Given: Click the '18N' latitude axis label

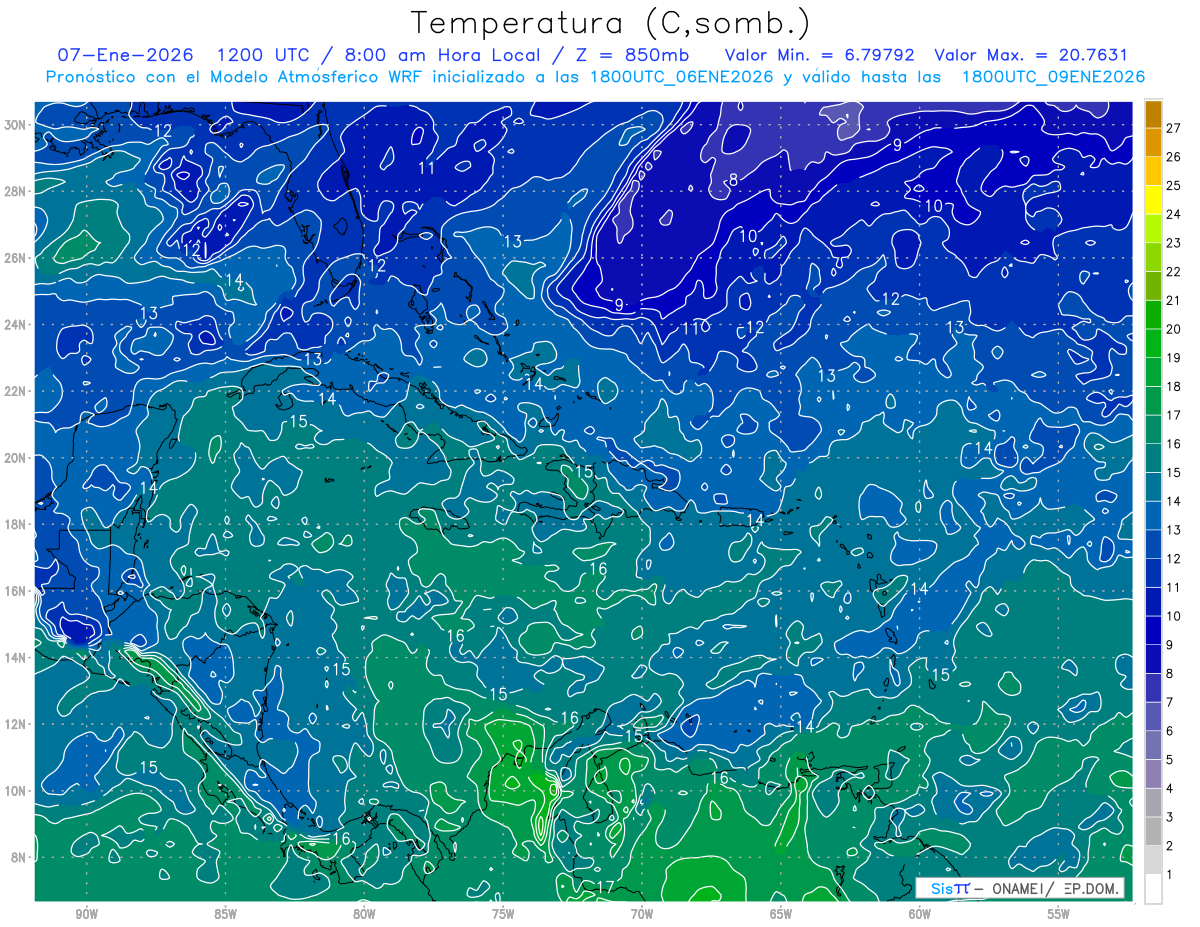Looking at the screenshot, I should point(16,524).
